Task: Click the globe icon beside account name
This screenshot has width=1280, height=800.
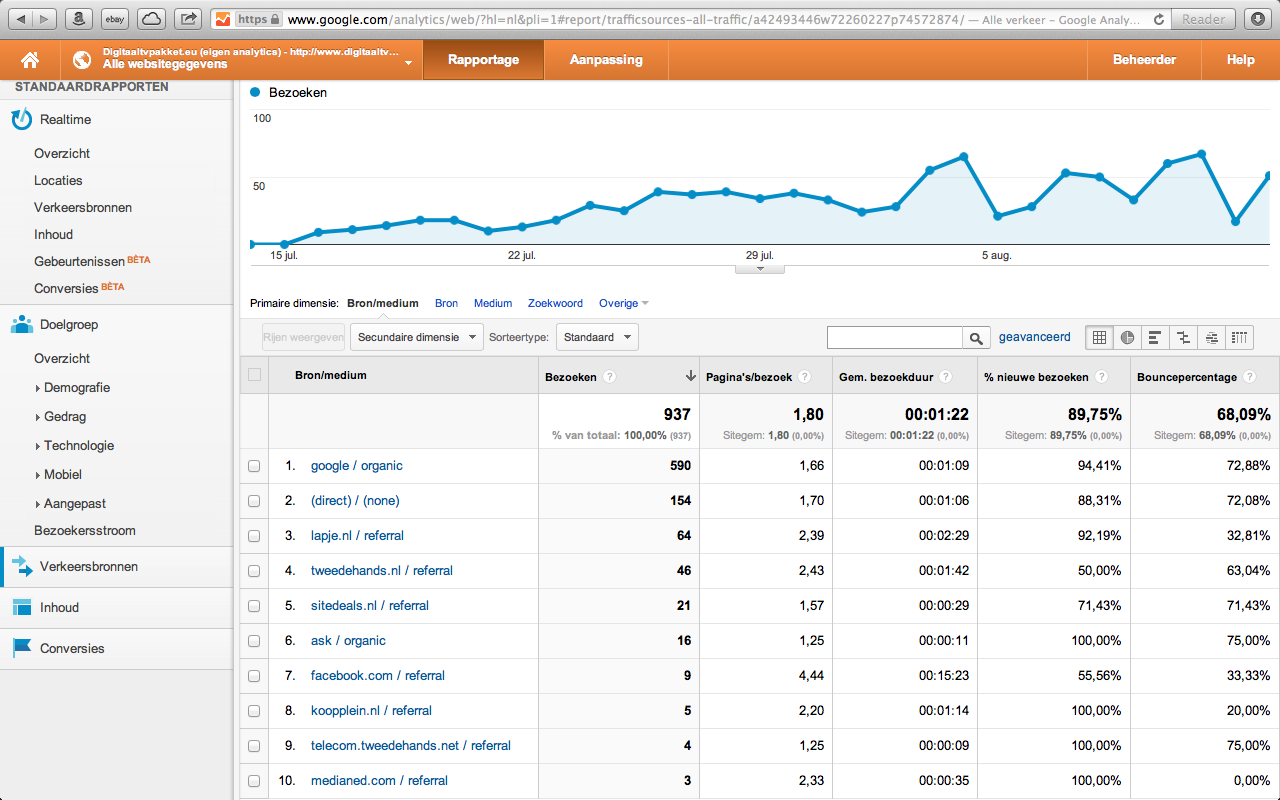Action: pyautogui.click(x=82, y=60)
